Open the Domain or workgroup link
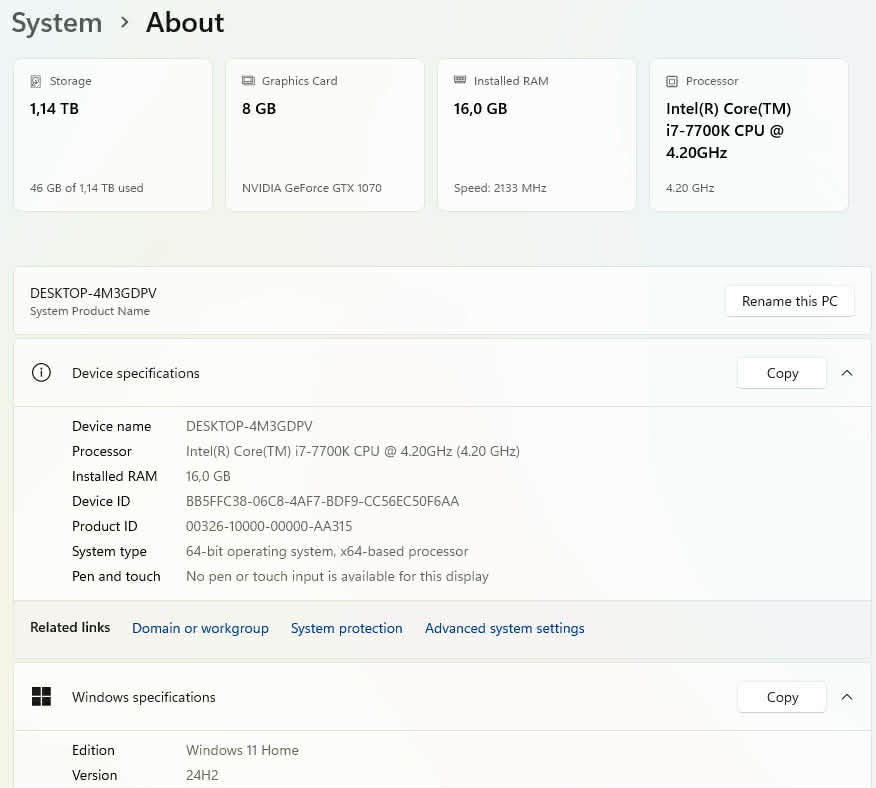 [x=200, y=628]
